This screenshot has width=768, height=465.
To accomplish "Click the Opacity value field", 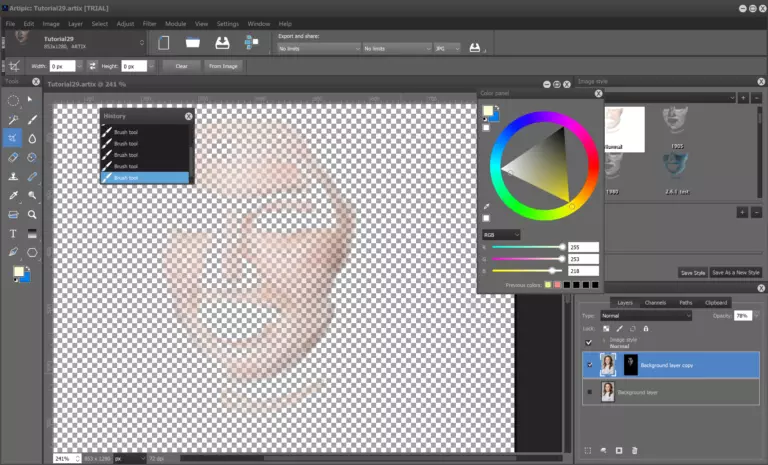I will pos(743,316).
